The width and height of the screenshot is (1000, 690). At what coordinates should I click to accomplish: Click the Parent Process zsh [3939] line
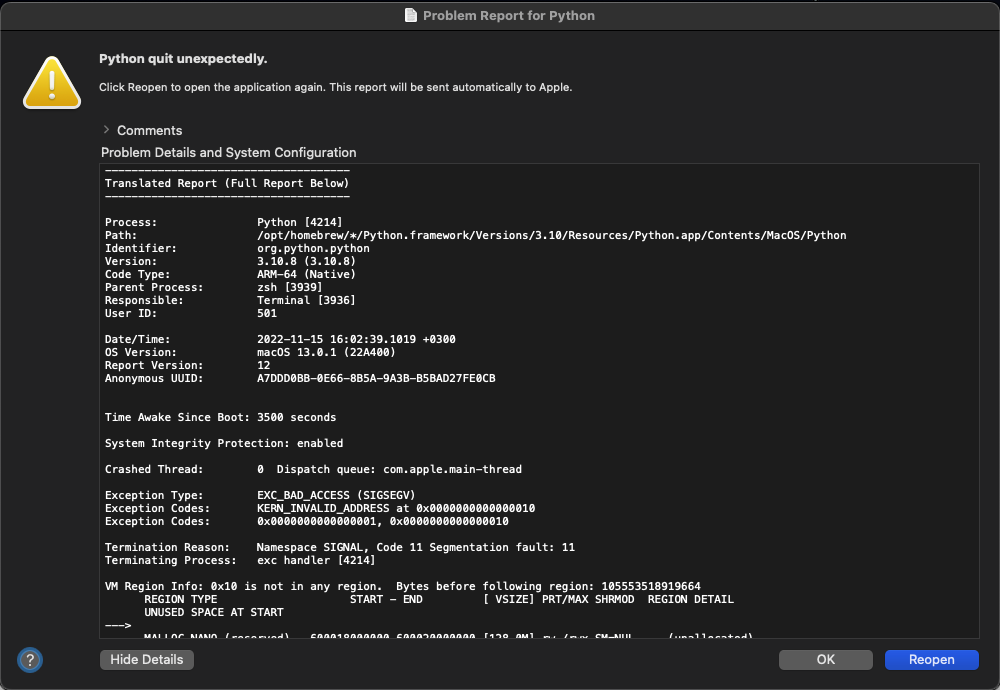(290, 288)
